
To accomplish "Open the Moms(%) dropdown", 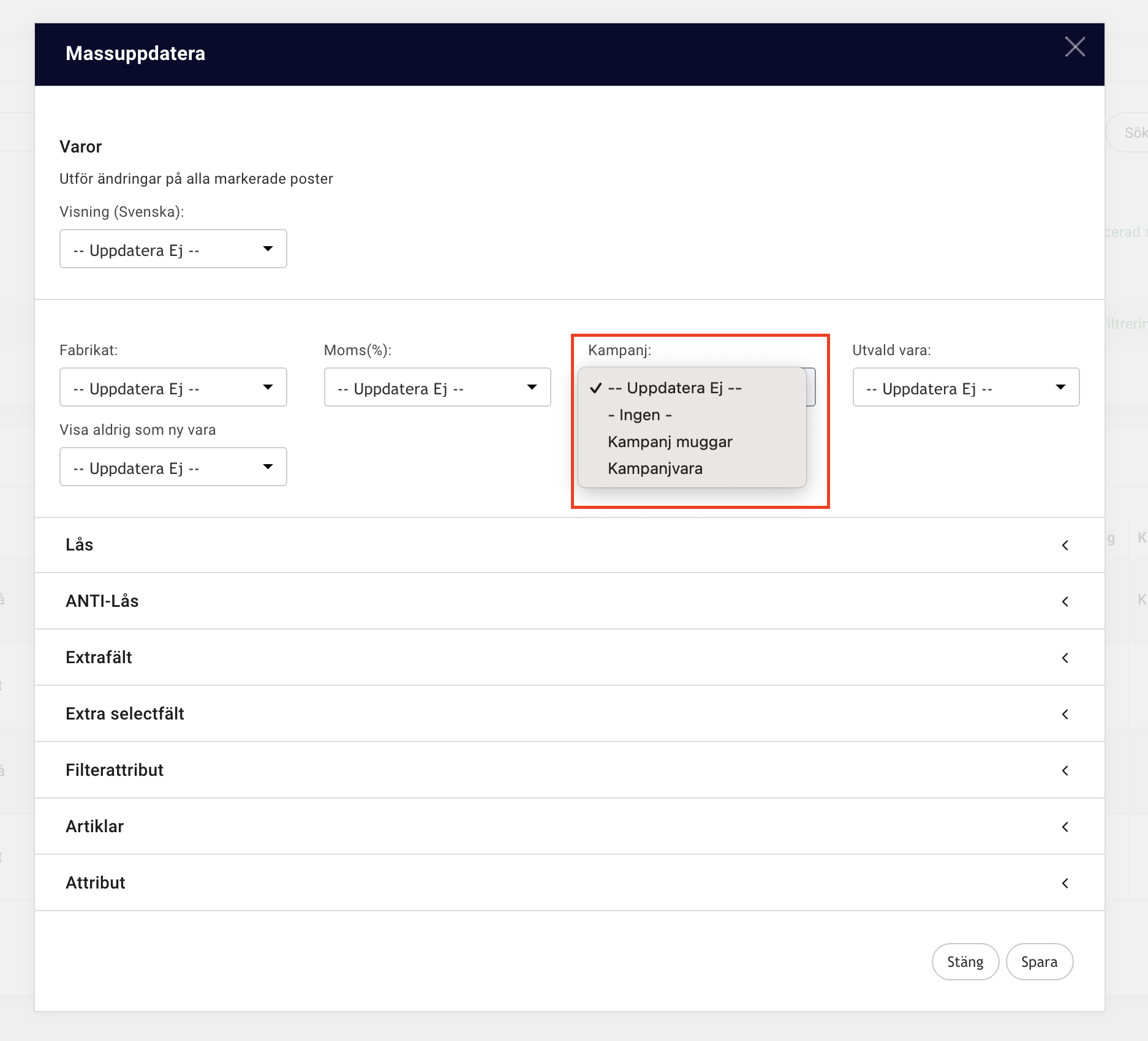I will pyautogui.click(x=437, y=388).
